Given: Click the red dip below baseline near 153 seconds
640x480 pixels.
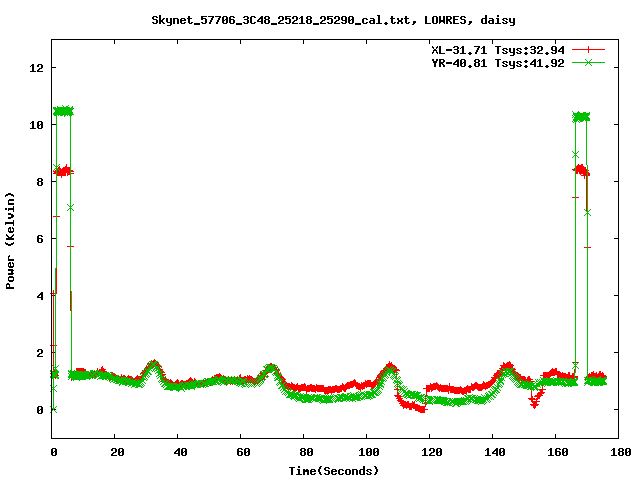Looking at the screenshot, I should tap(535, 402).
